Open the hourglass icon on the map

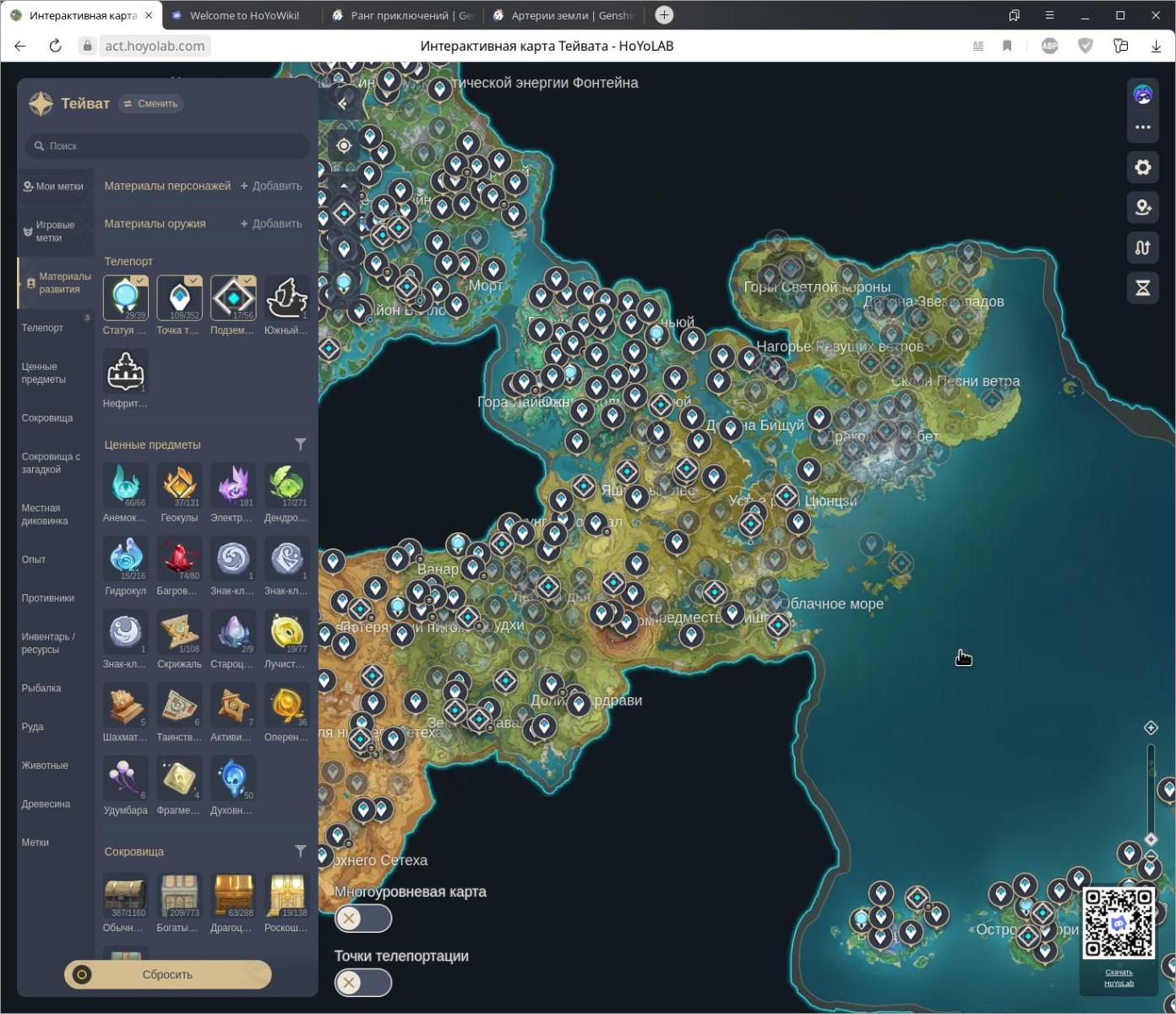[x=1143, y=288]
